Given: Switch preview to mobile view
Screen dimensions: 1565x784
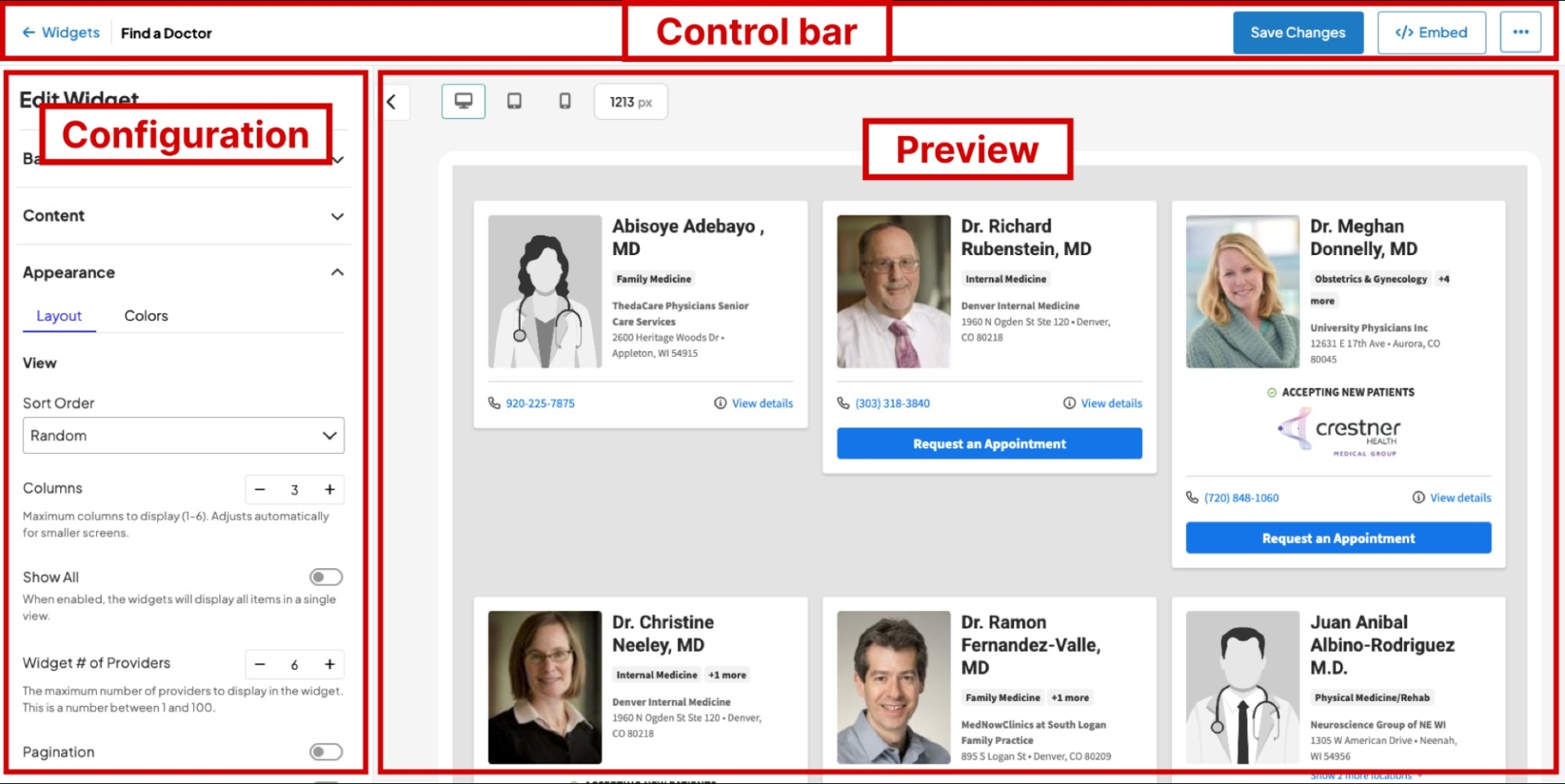Looking at the screenshot, I should tap(564, 101).
